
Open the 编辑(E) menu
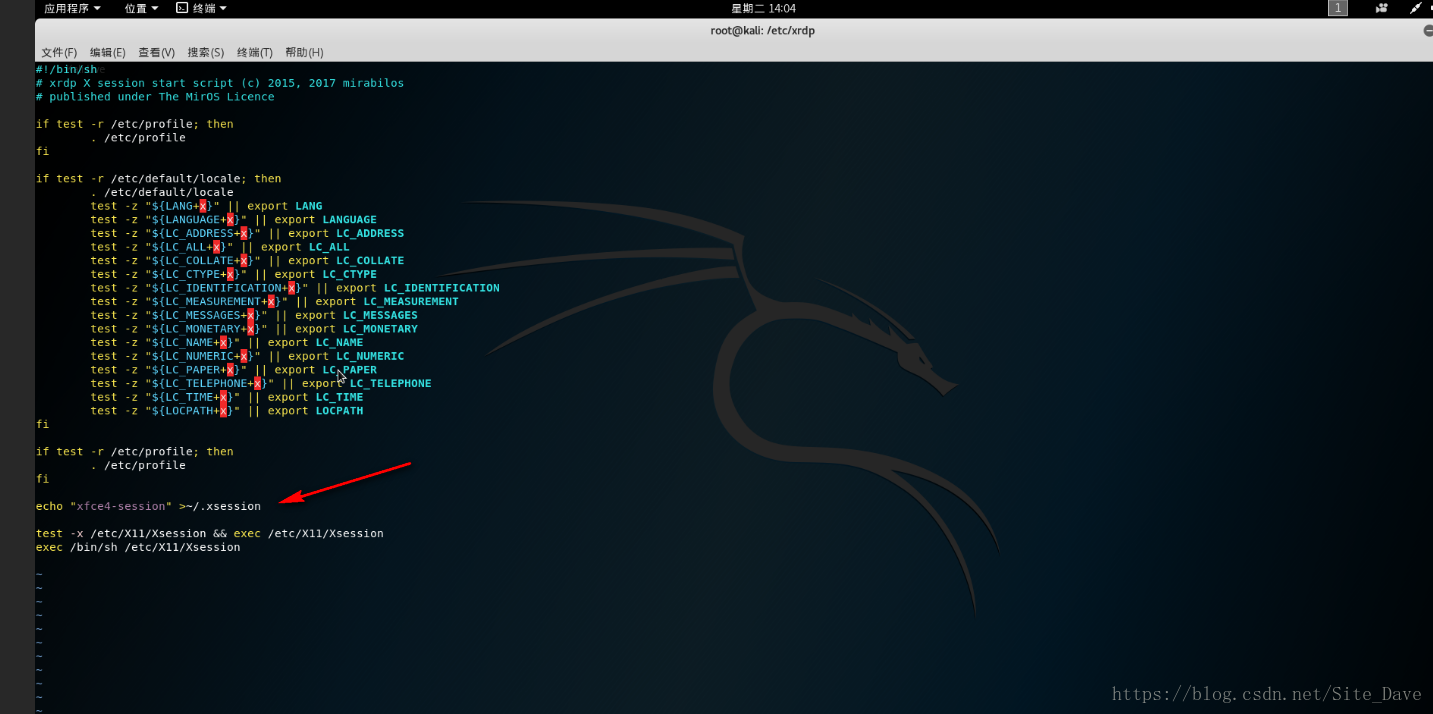[x=107, y=52]
